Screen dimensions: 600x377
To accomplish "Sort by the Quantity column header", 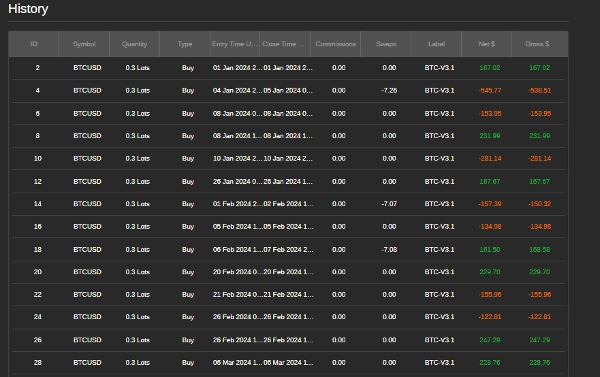I will pos(134,44).
